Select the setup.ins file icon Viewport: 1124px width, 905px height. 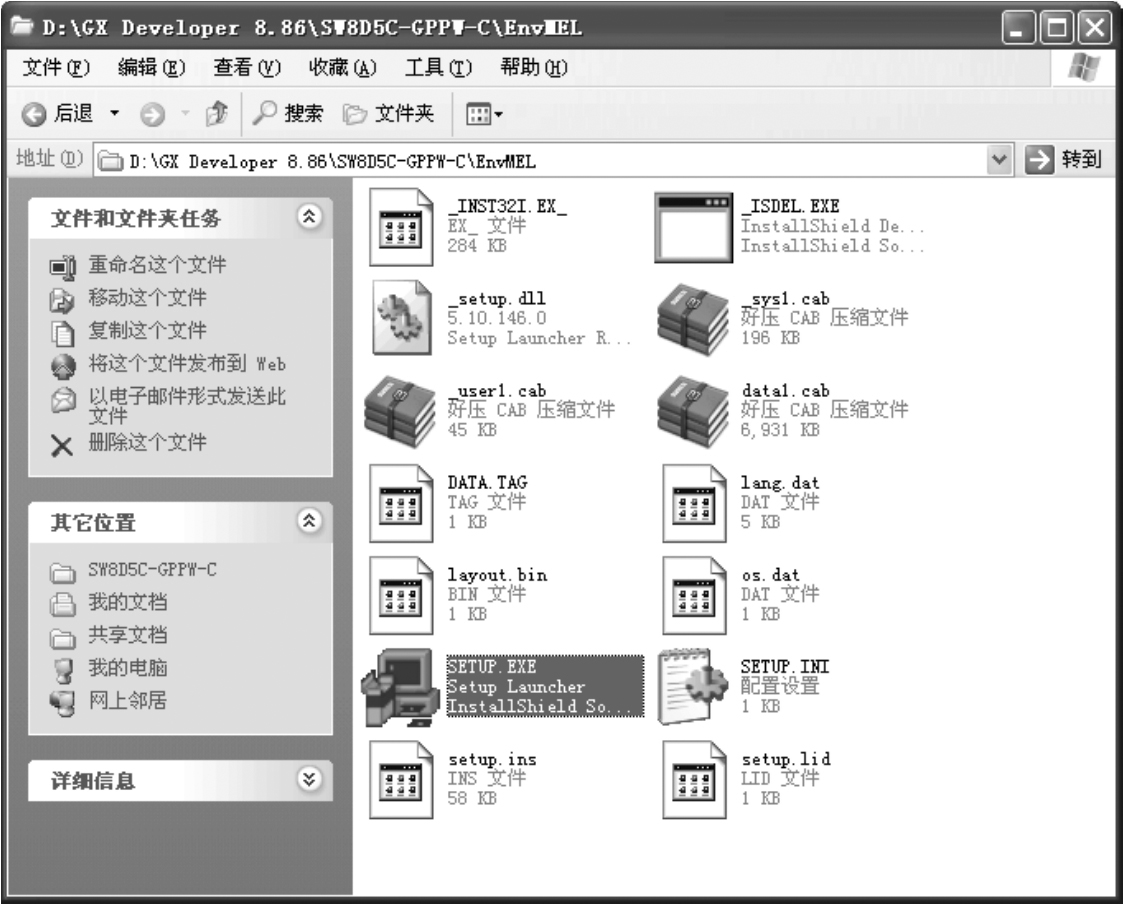click(x=401, y=780)
